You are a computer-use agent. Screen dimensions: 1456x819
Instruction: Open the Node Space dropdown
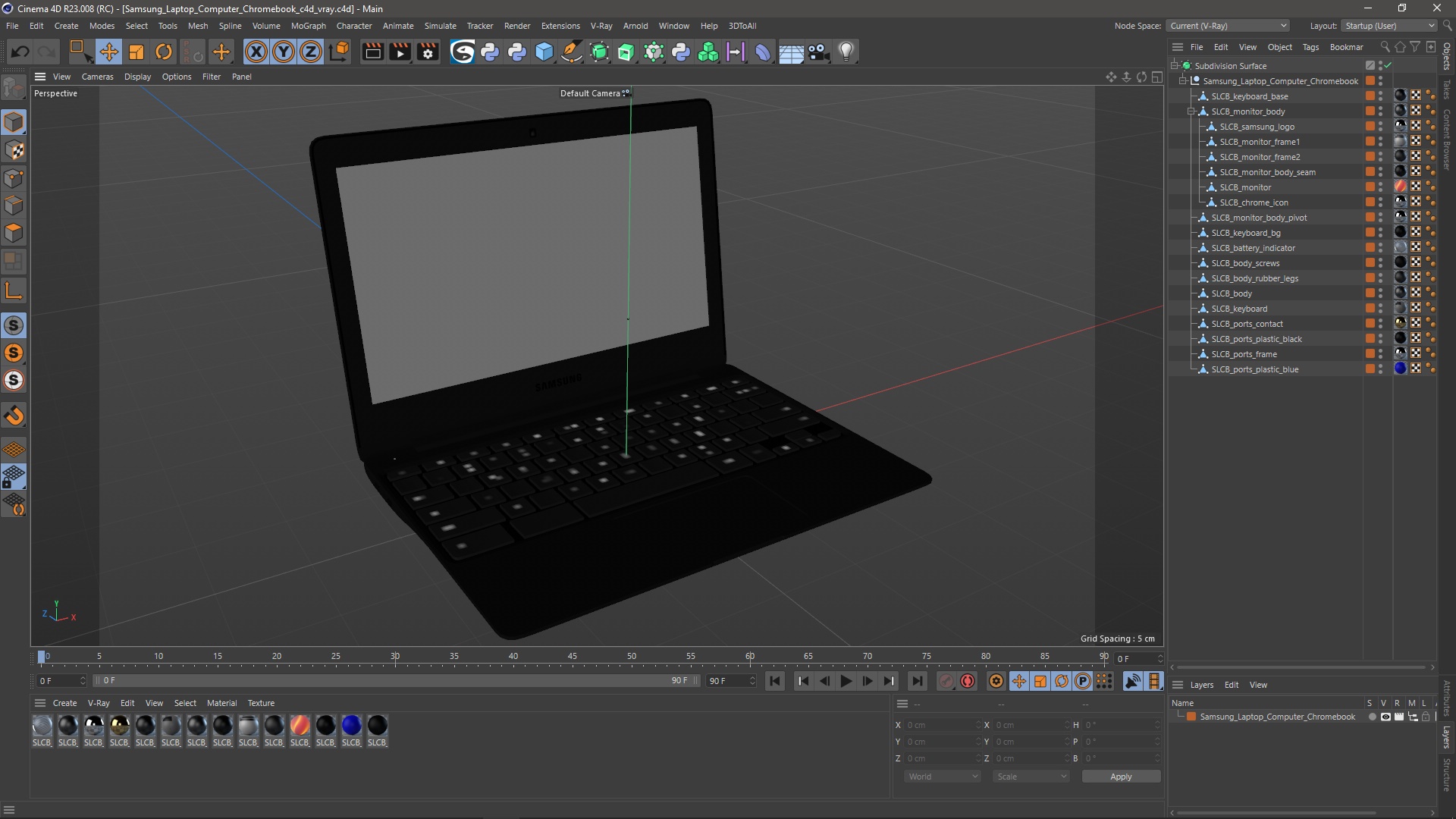pyautogui.click(x=1227, y=26)
